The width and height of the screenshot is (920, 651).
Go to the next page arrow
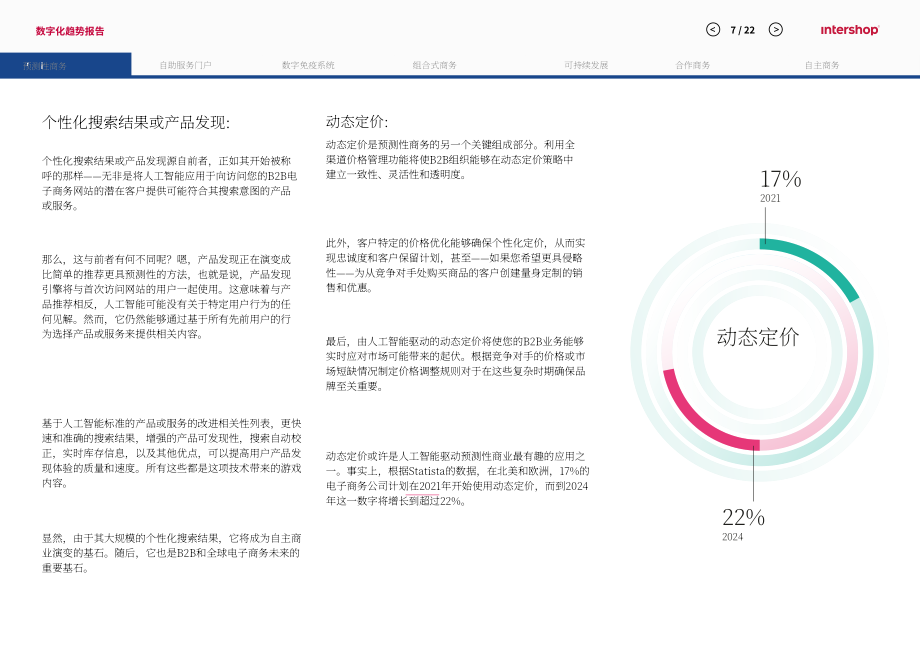pos(776,29)
